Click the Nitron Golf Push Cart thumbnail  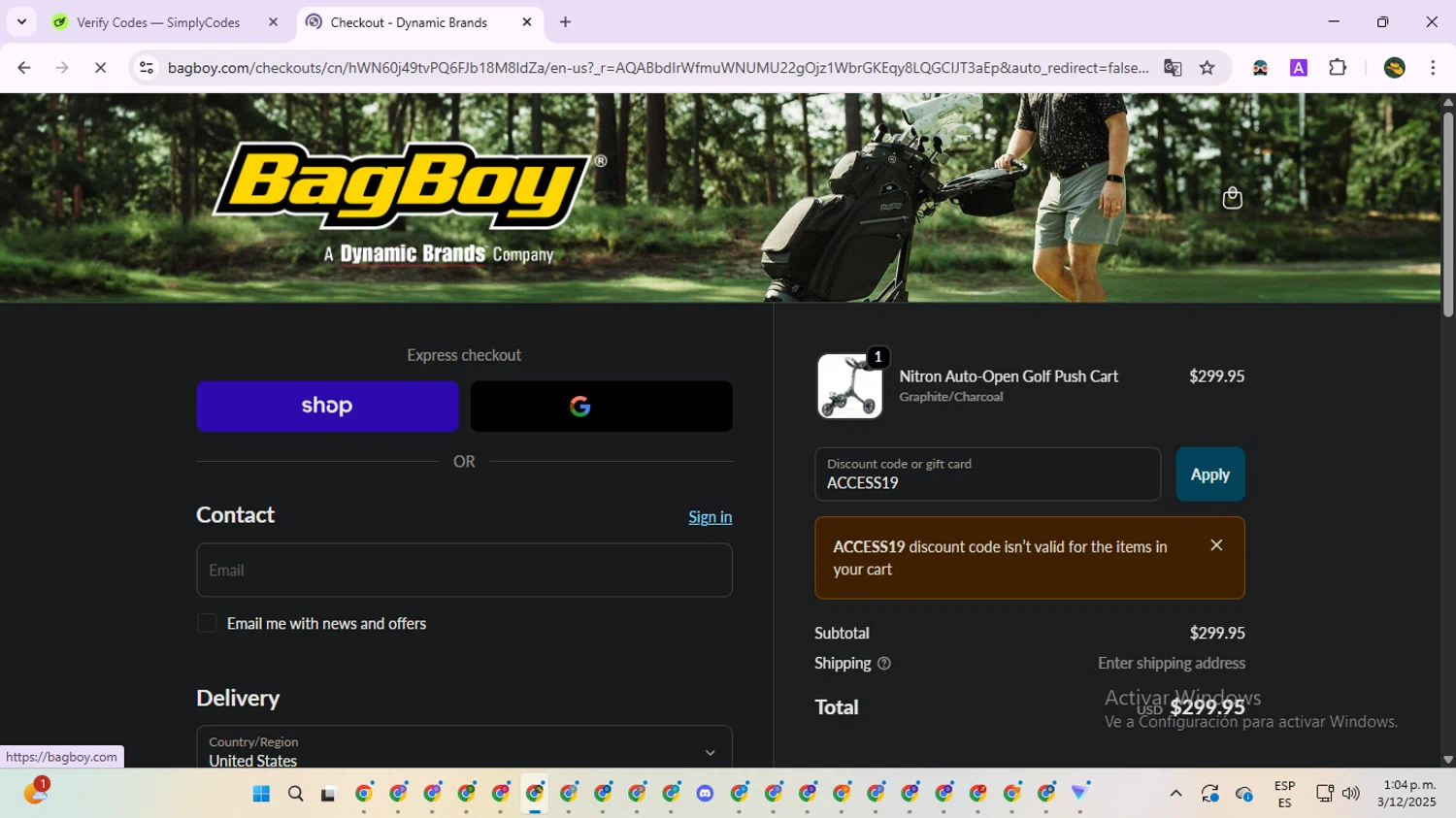[849, 385]
